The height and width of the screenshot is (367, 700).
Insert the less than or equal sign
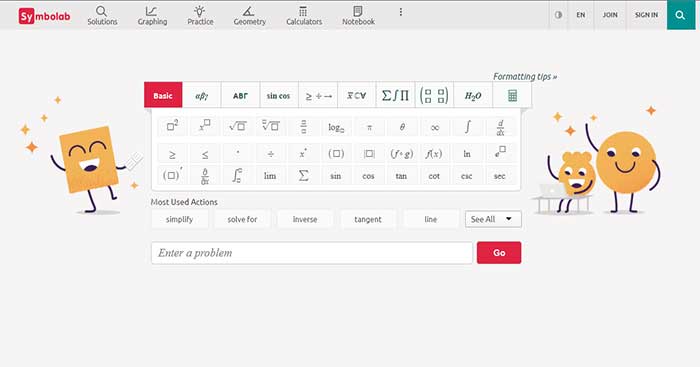click(x=205, y=154)
